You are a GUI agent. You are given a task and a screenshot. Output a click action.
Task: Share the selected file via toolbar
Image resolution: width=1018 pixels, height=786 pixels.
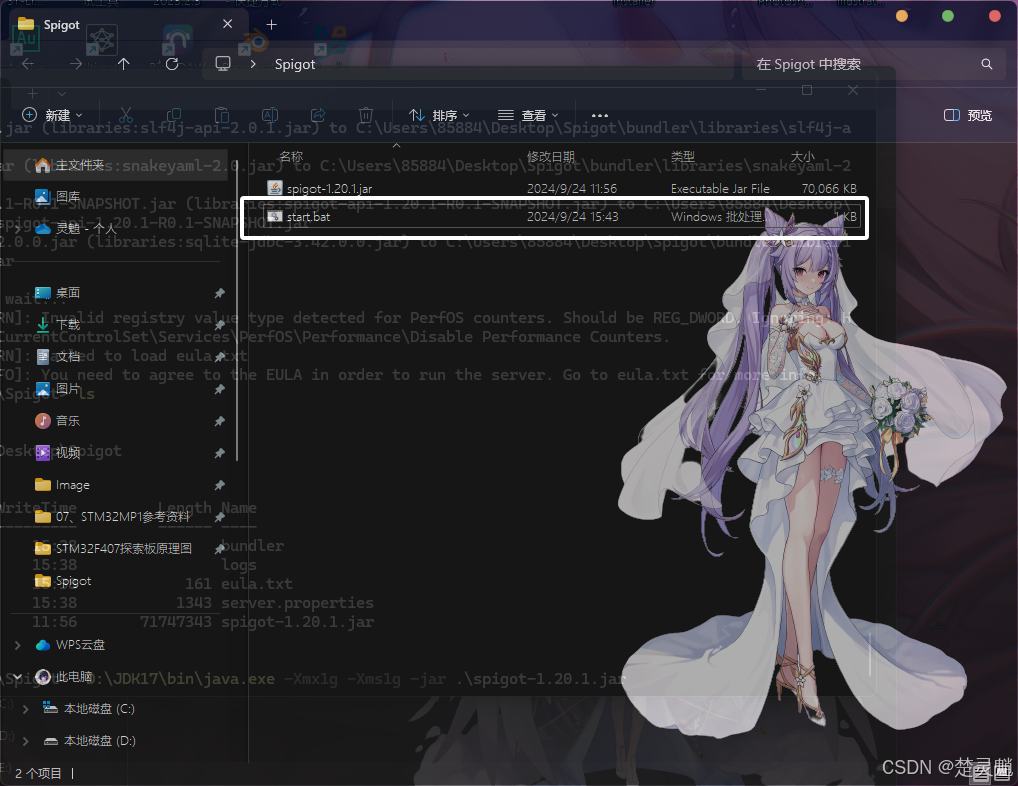click(317, 115)
